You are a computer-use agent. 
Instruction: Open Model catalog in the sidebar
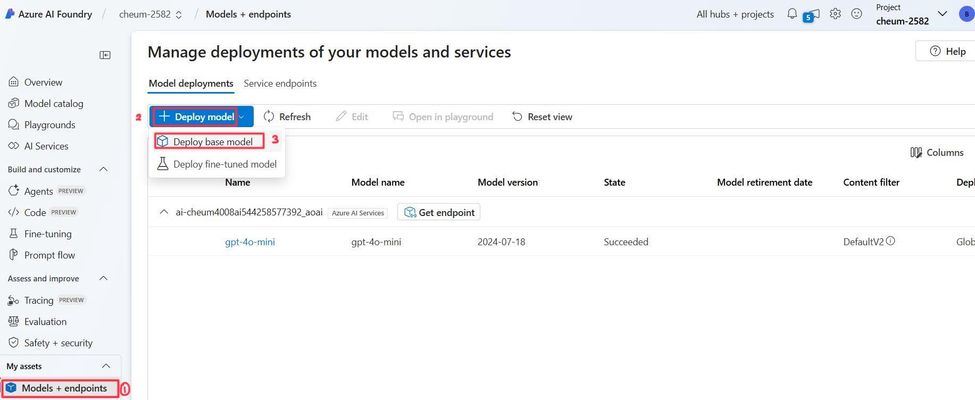53,103
